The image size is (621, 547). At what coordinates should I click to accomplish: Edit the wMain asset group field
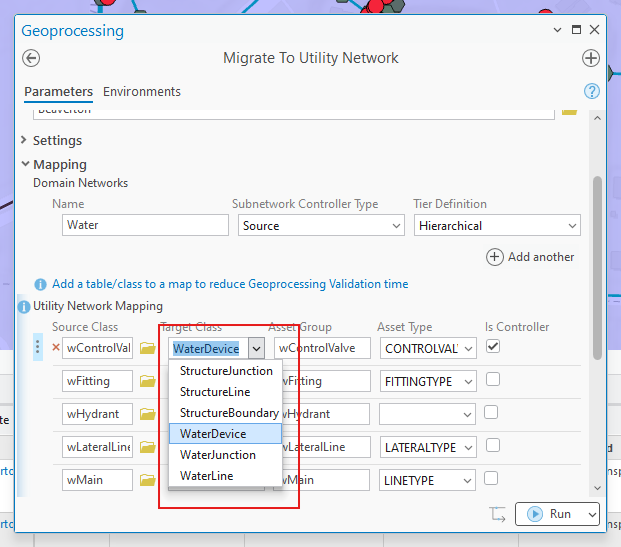tap(326, 480)
